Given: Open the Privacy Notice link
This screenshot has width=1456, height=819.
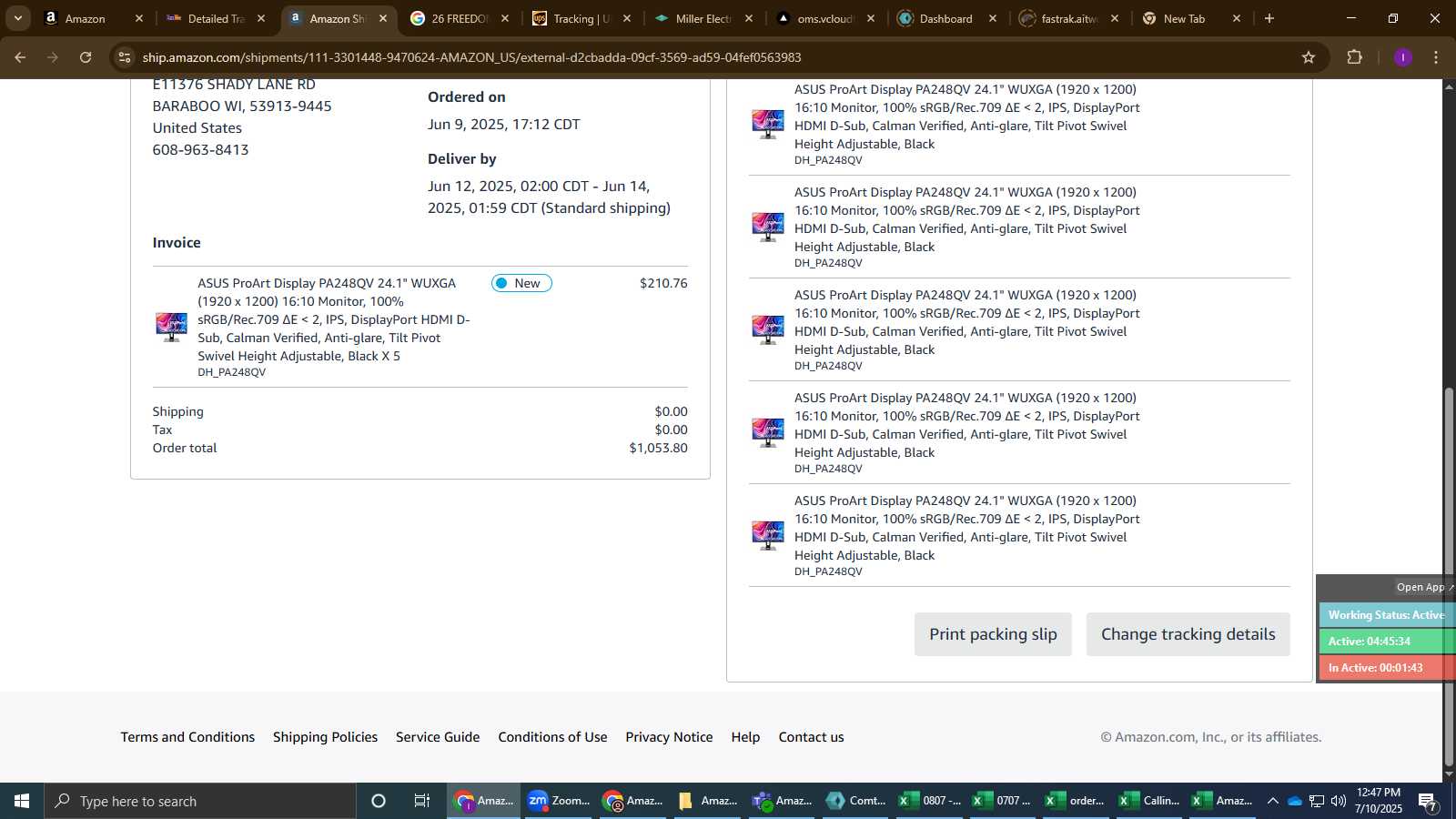Looking at the screenshot, I should point(669,737).
